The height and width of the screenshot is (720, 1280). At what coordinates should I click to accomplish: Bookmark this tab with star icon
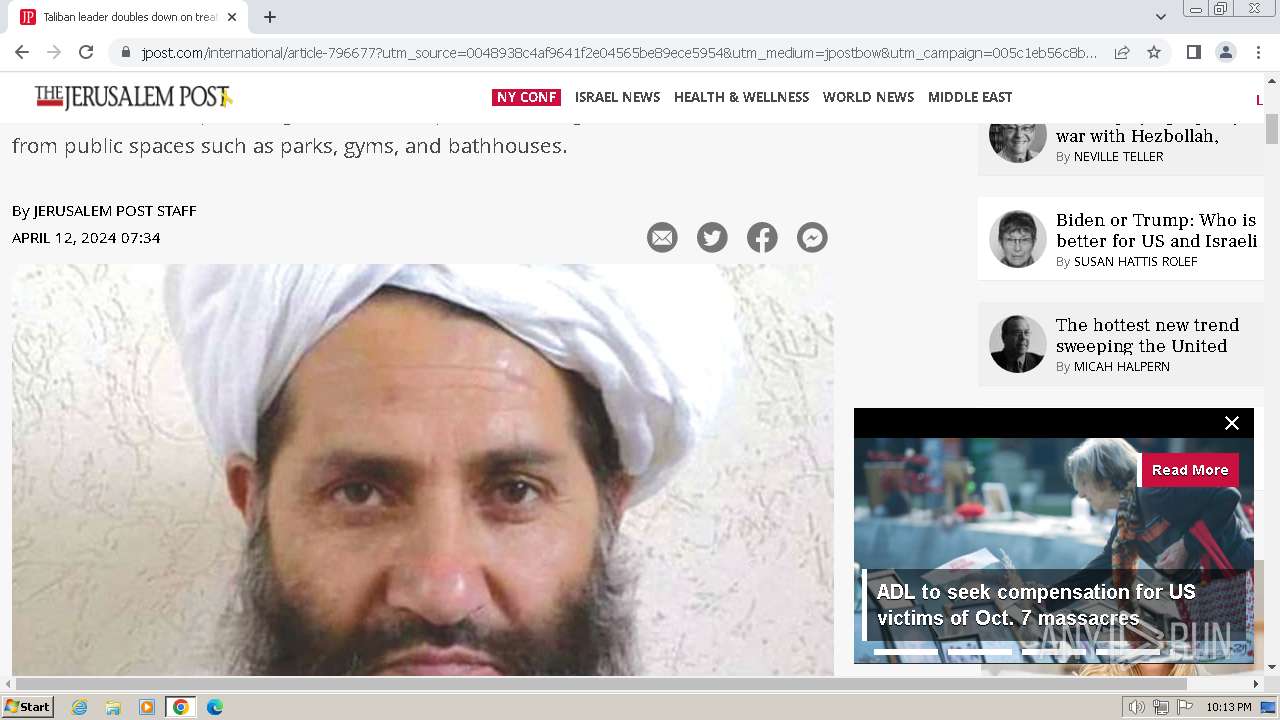[1154, 53]
